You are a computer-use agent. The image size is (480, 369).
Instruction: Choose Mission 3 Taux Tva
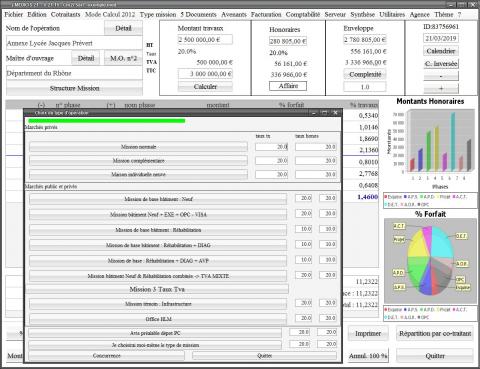click(x=157, y=289)
